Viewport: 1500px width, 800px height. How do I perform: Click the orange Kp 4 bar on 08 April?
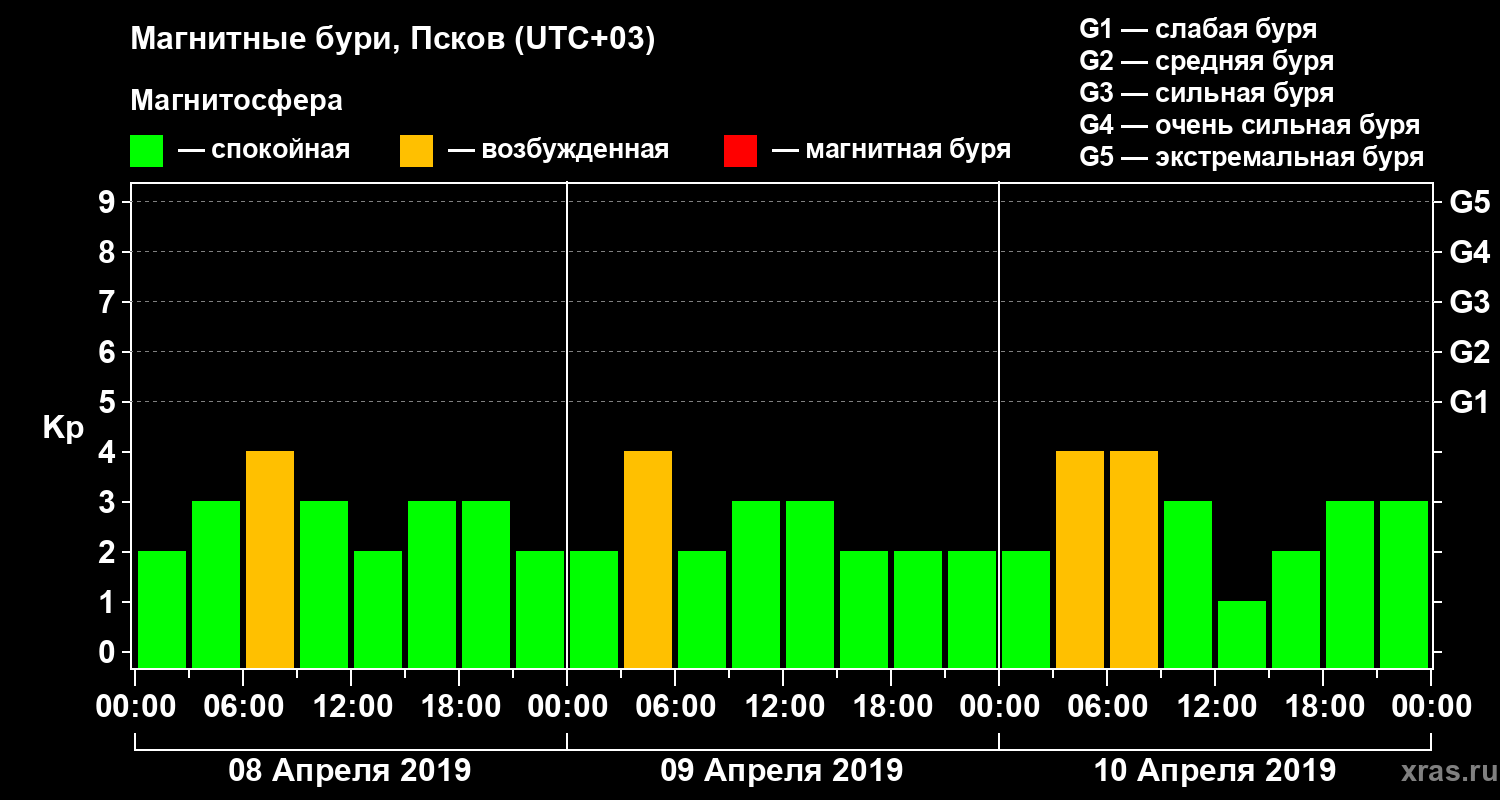[x=270, y=559]
